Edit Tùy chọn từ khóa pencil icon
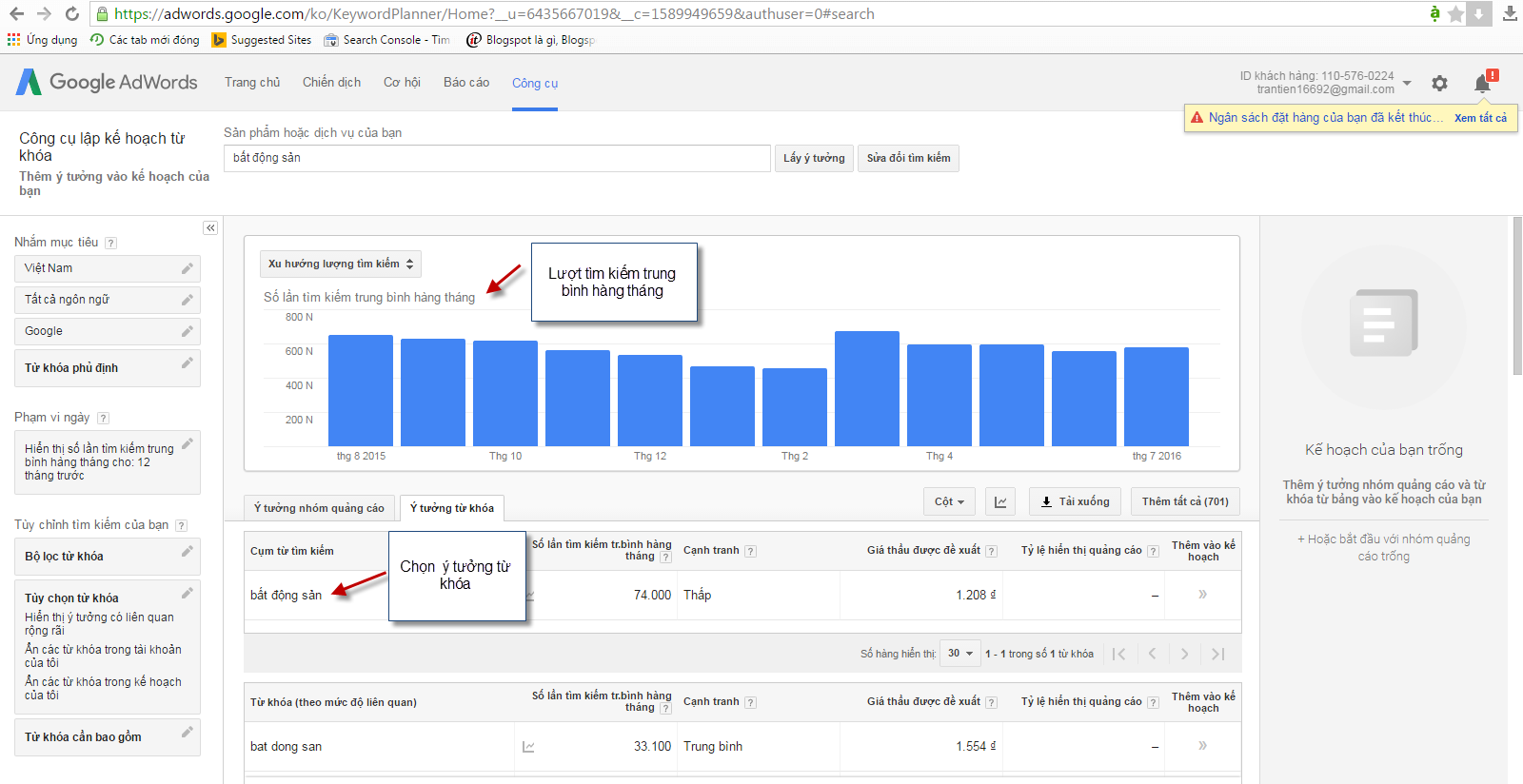Screen dimensions: 1523x784 (x=188, y=593)
